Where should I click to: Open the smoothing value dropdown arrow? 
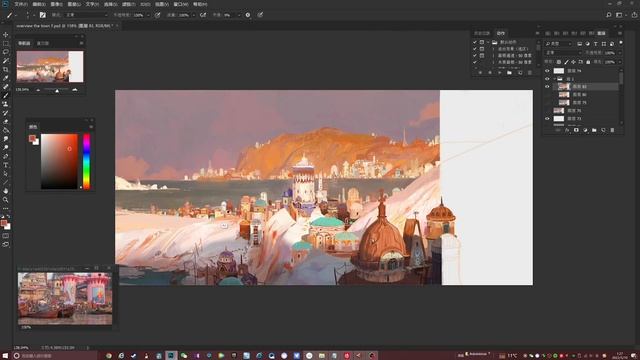coord(238,15)
